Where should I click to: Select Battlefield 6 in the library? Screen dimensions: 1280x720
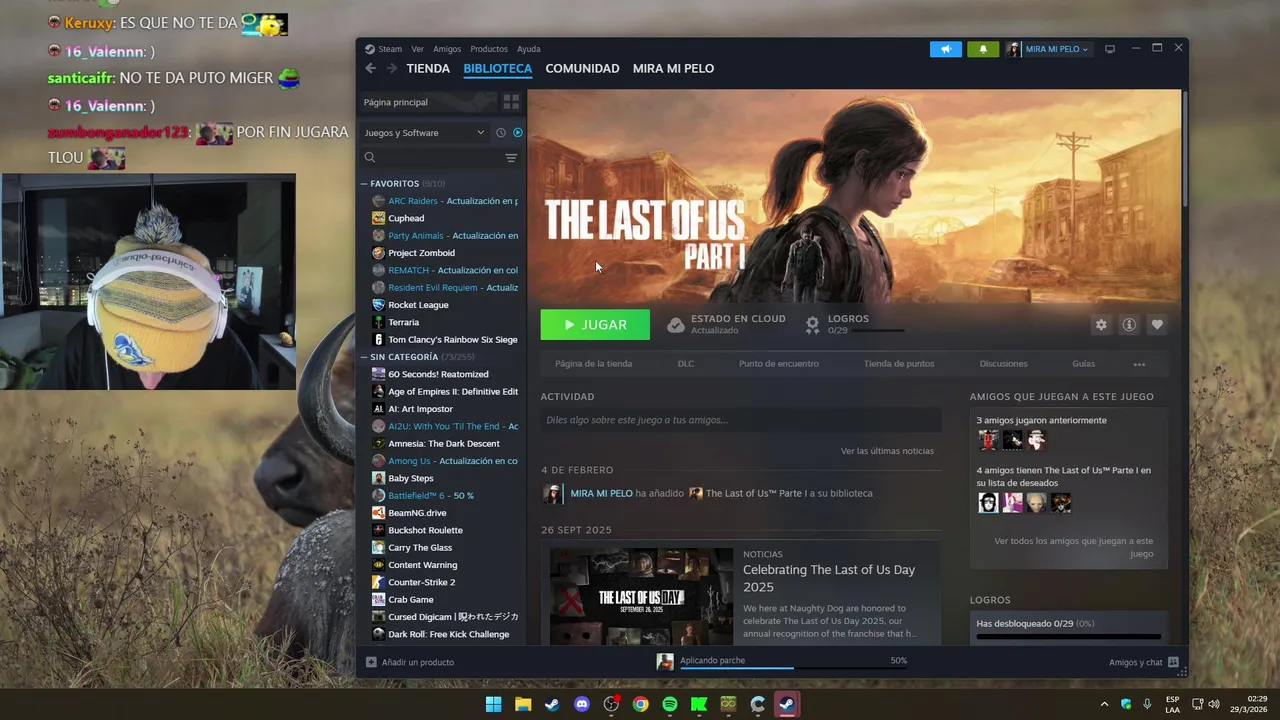431,495
